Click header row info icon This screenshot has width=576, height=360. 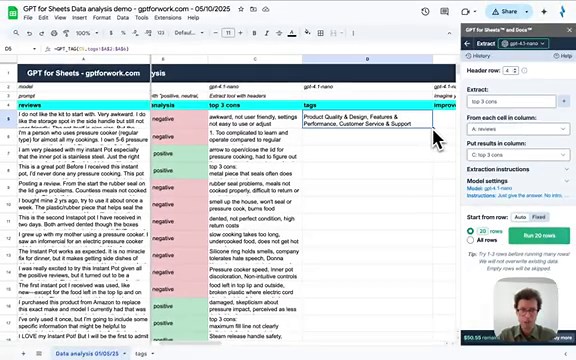[524, 70]
